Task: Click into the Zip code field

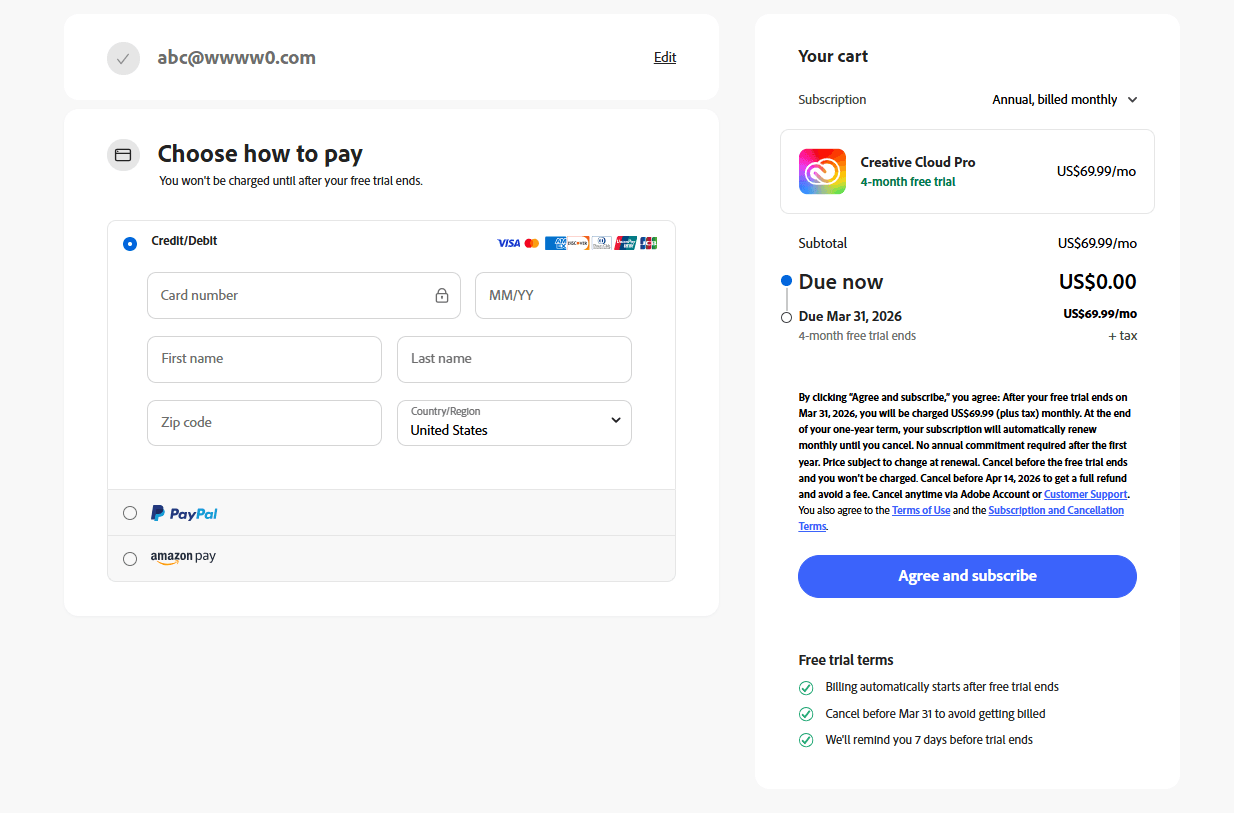Action: tap(264, 423)
